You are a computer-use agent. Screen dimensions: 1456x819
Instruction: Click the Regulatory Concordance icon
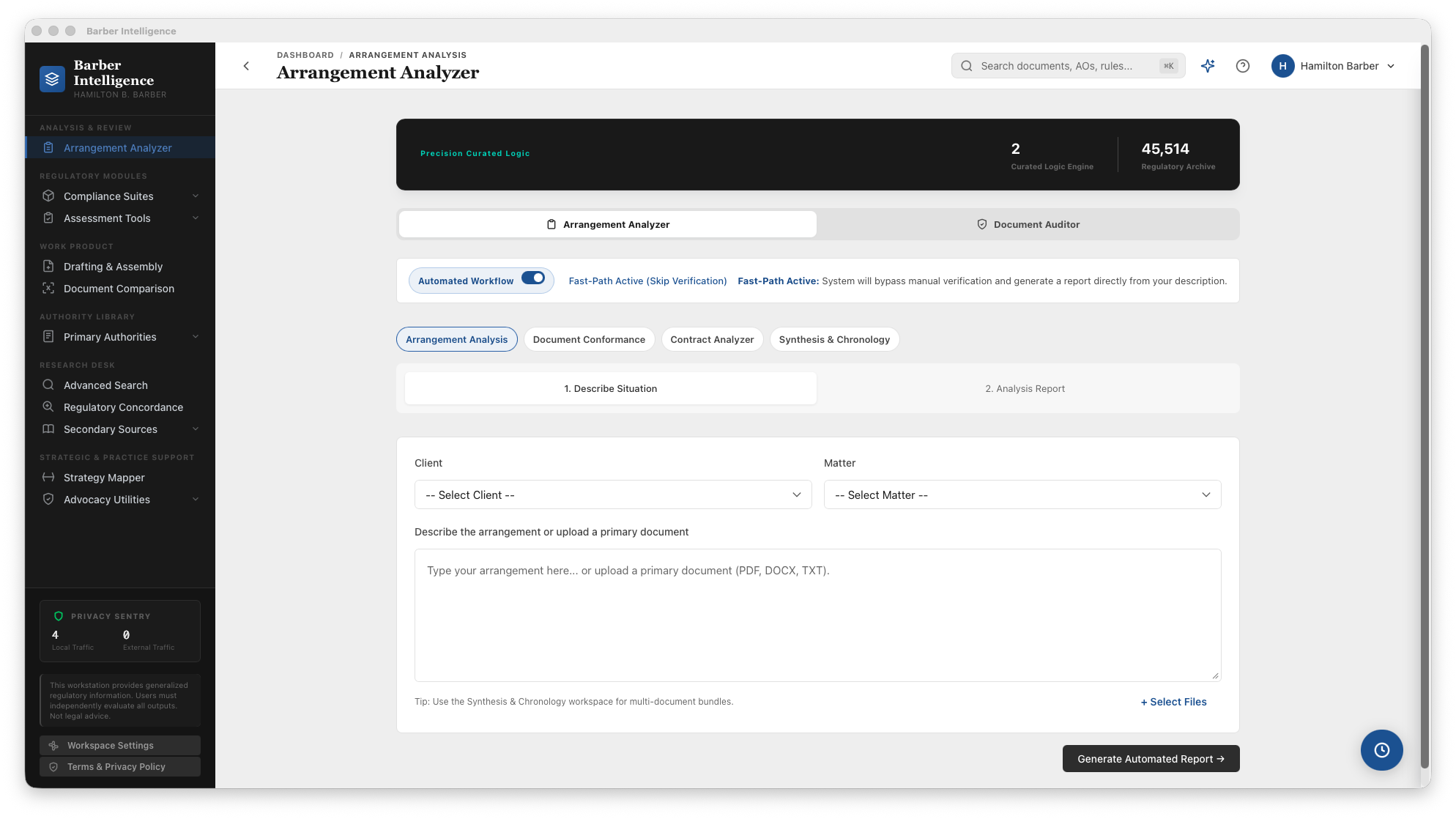click(48, 407)
